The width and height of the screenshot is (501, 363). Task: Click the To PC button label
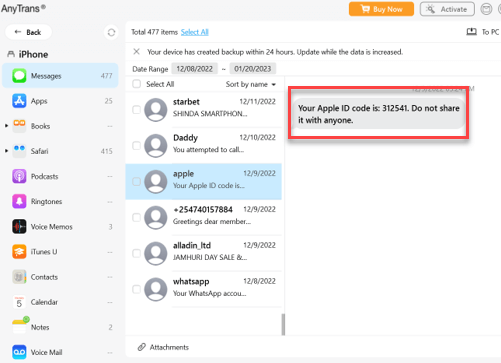[490, 32]
